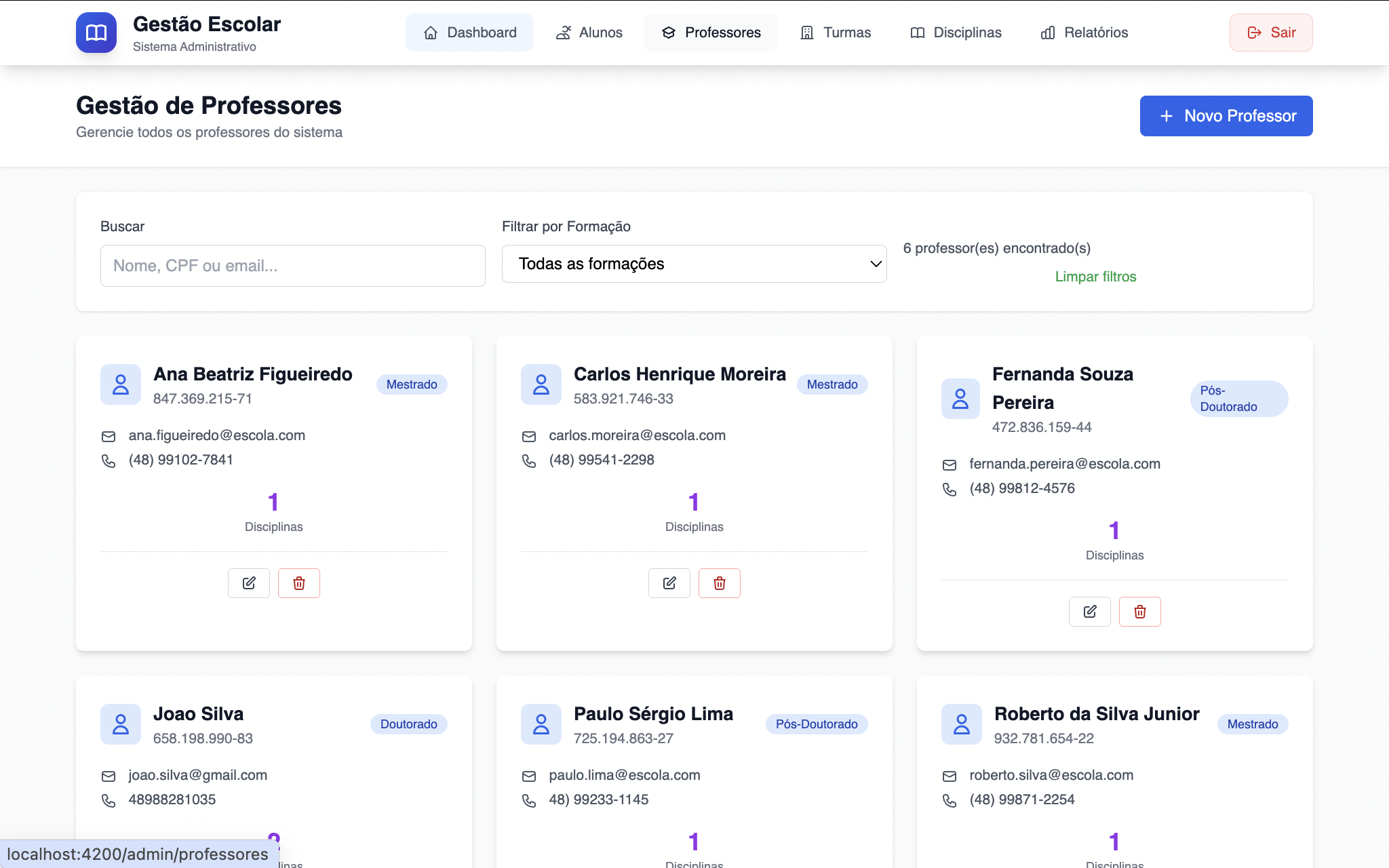This screenshot has width=1389, height=868.
Task: Click Roberto da Silva Junior's avatar icon
Action: [x=962, y=724]
